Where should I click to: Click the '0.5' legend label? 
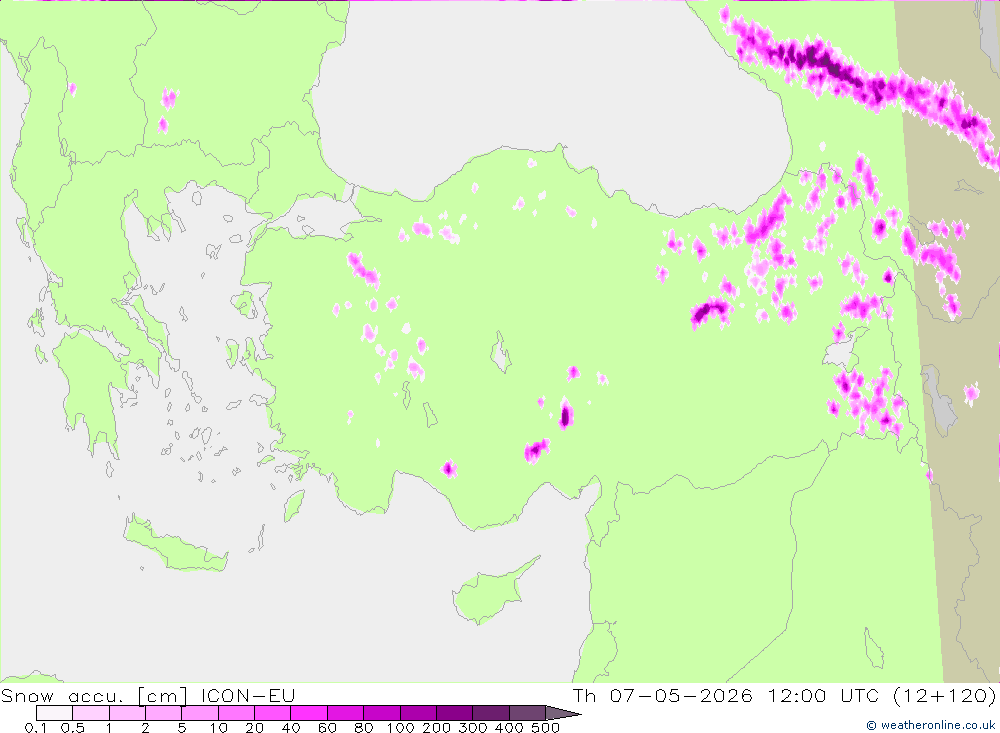click(x=72, y=728)
